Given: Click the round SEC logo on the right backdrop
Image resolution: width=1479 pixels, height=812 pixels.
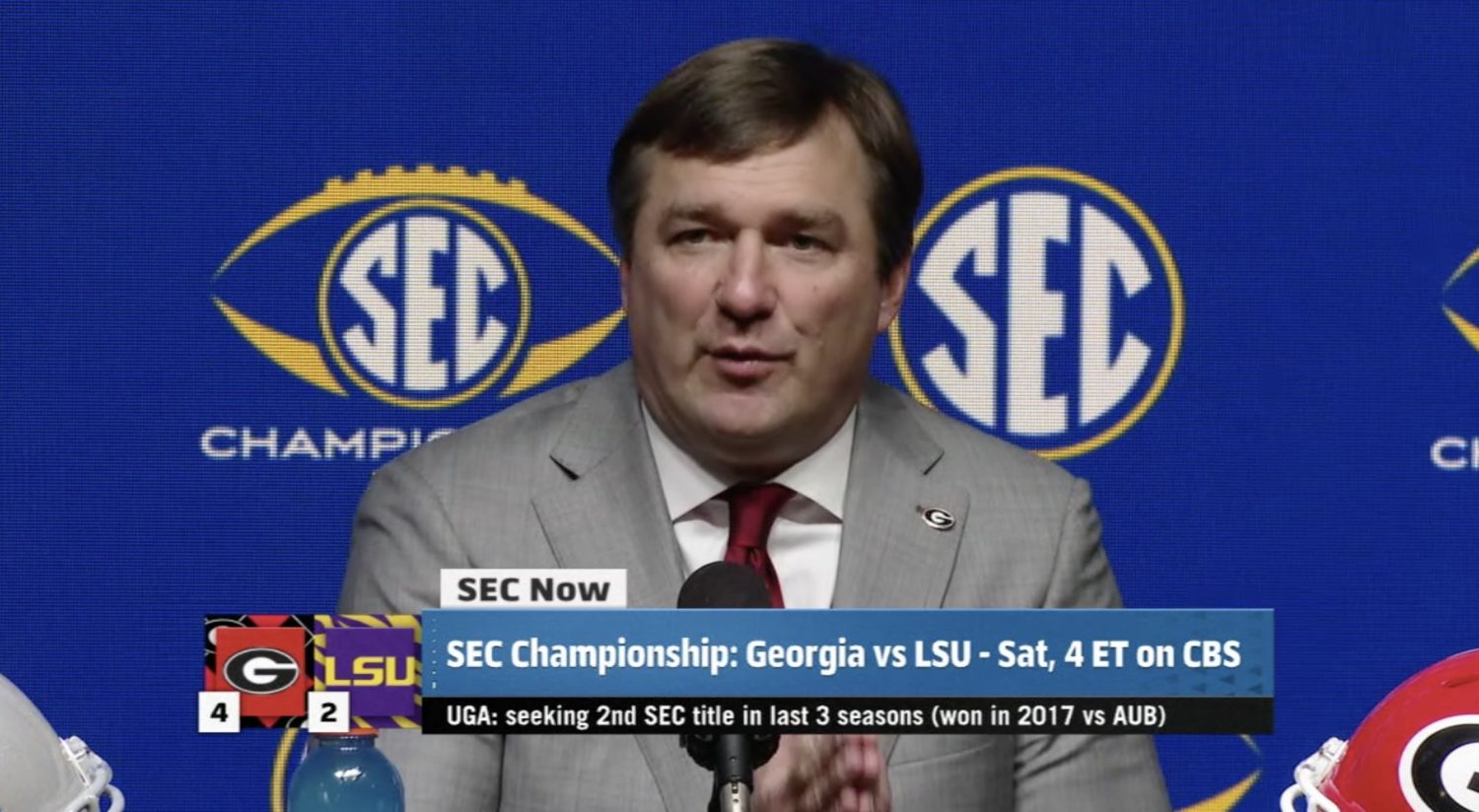Looking at the screenshot, I should pos(1037,313).
